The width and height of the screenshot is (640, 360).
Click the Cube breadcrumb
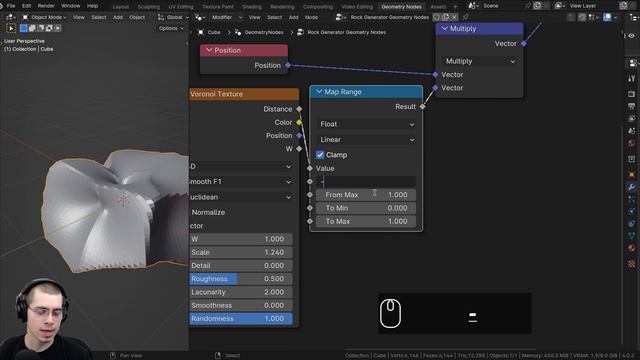pyautogui.click(x=214, y=32)
